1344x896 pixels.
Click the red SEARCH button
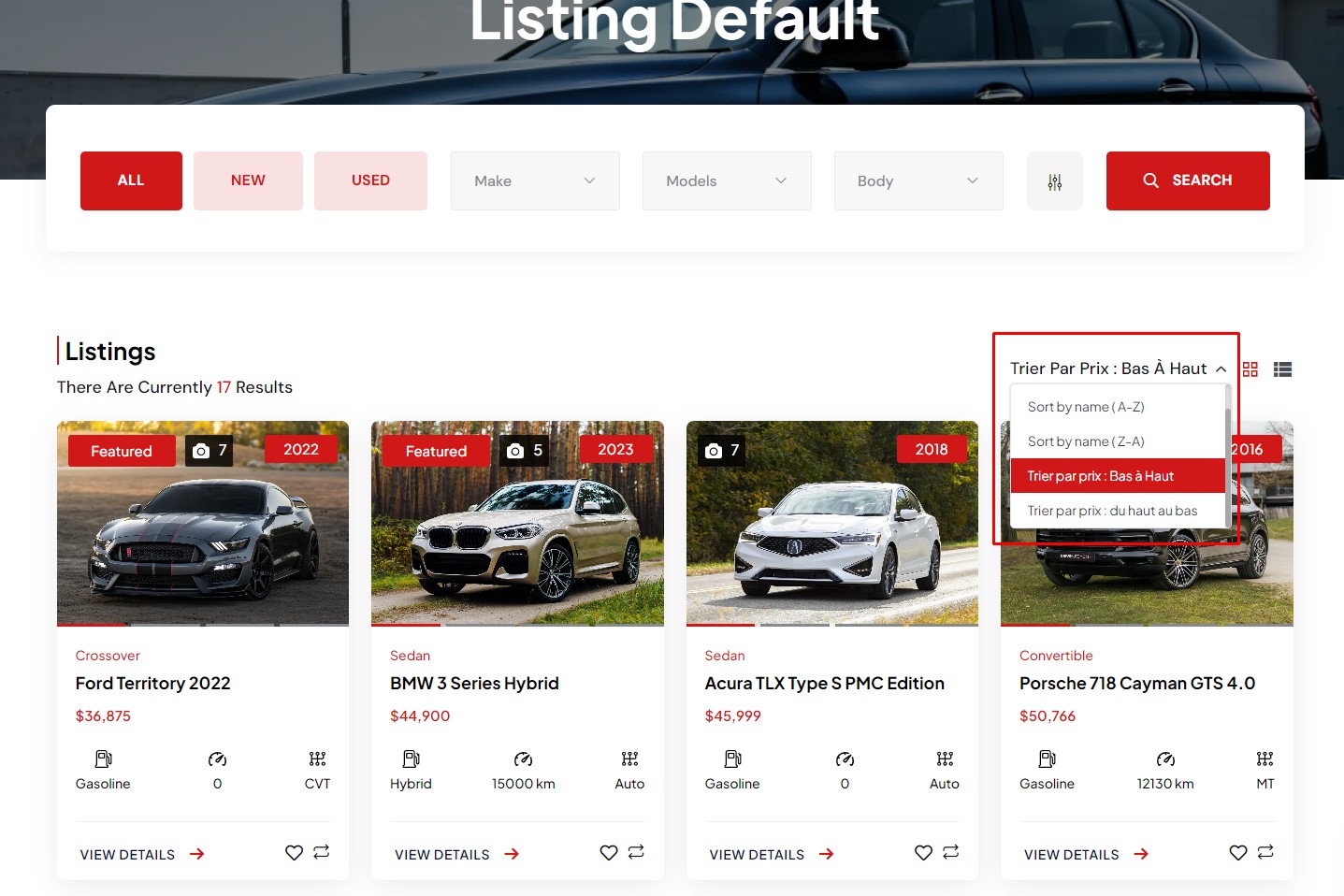[x=1188, y=181]
